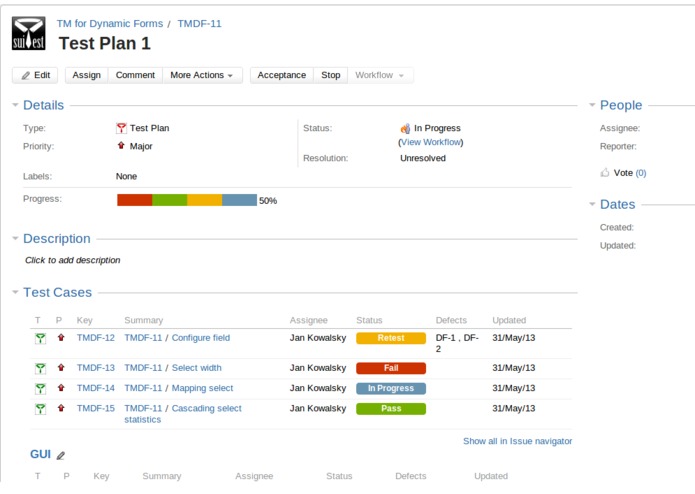This screenshot has height=494, width=695.
Task: Click the Edit button
Action: click(35, 75)
